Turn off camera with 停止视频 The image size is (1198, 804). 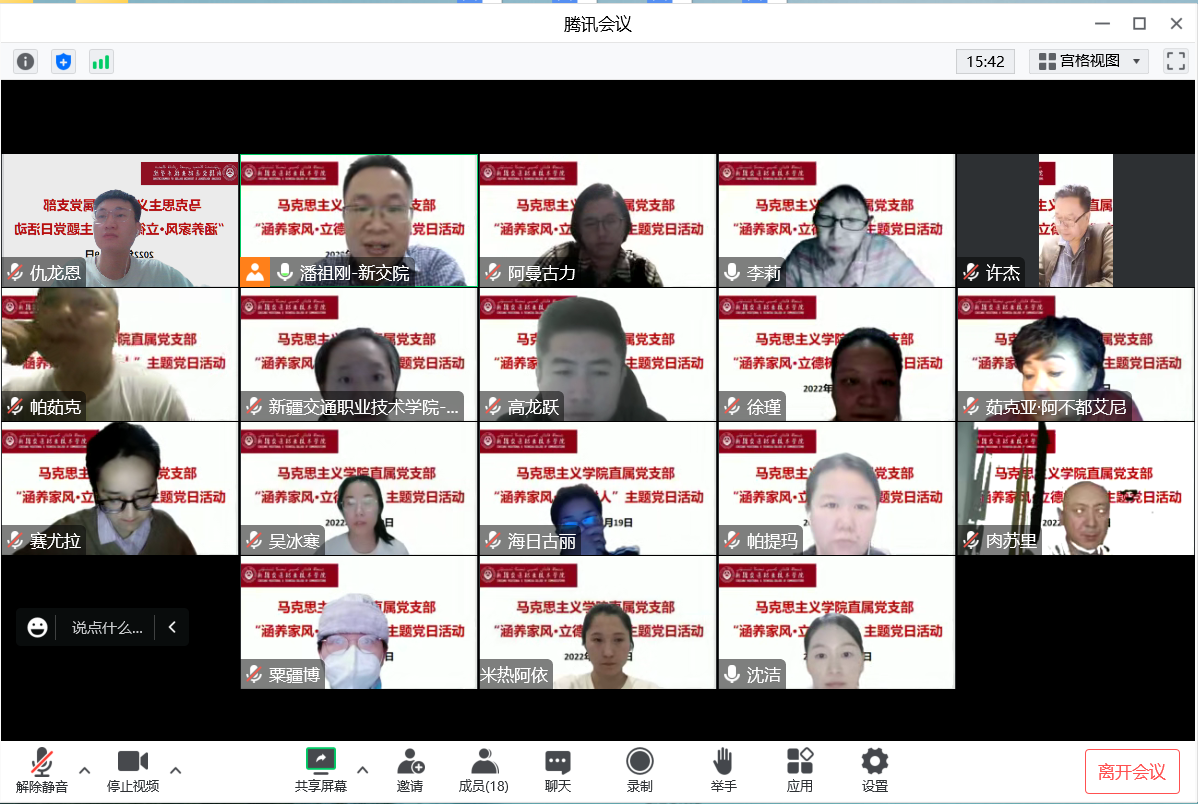(x=133, y=770)
